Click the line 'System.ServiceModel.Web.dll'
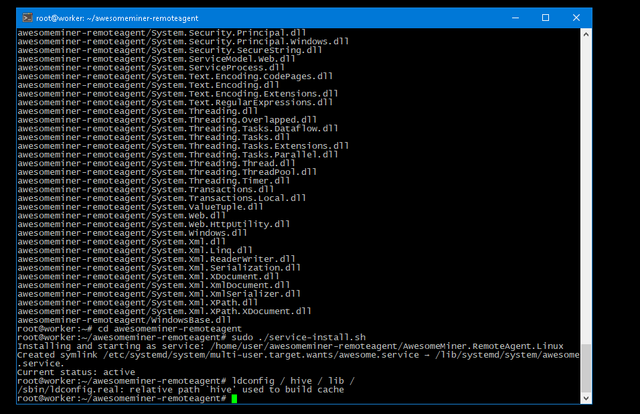Screen dimensions: 640x414 click(x=156, y=59)
